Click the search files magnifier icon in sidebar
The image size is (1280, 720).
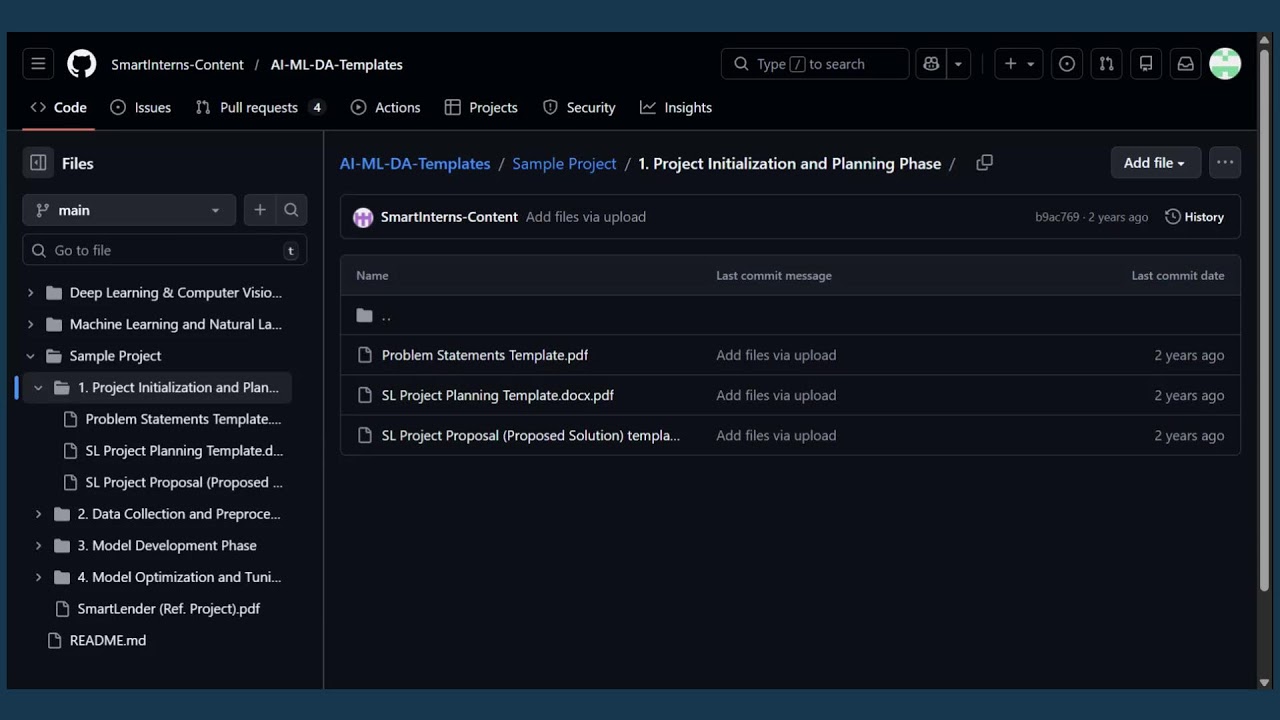[291, 210]
